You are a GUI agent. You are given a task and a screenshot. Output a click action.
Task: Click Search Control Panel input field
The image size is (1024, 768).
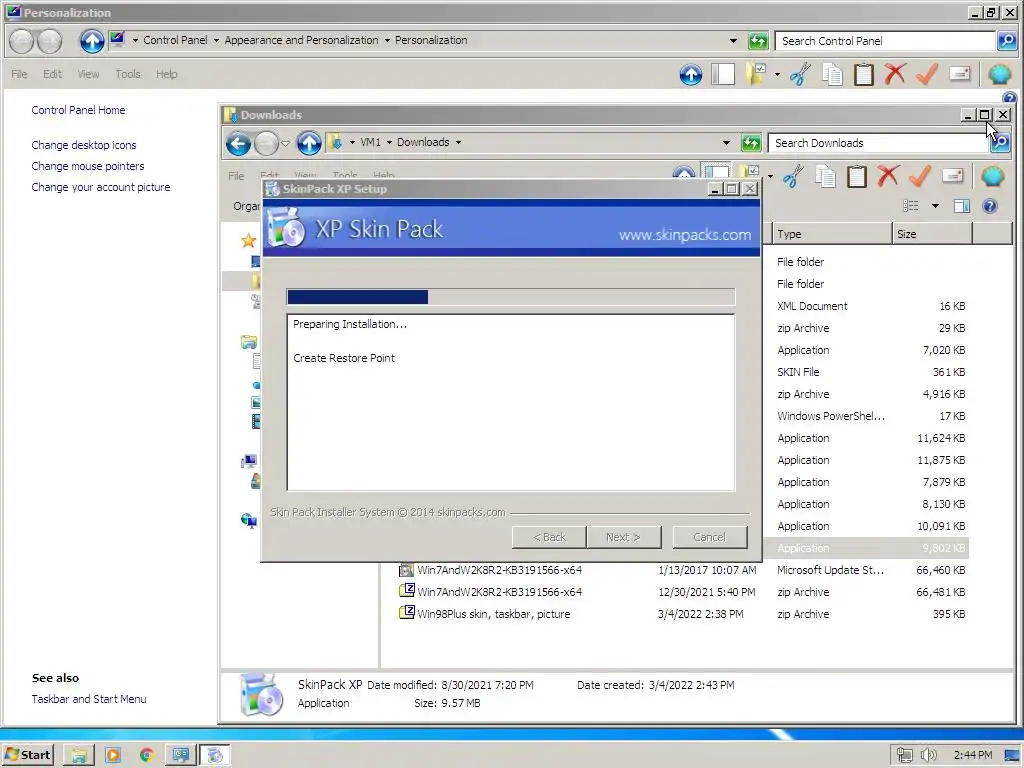tap(886, 41)
